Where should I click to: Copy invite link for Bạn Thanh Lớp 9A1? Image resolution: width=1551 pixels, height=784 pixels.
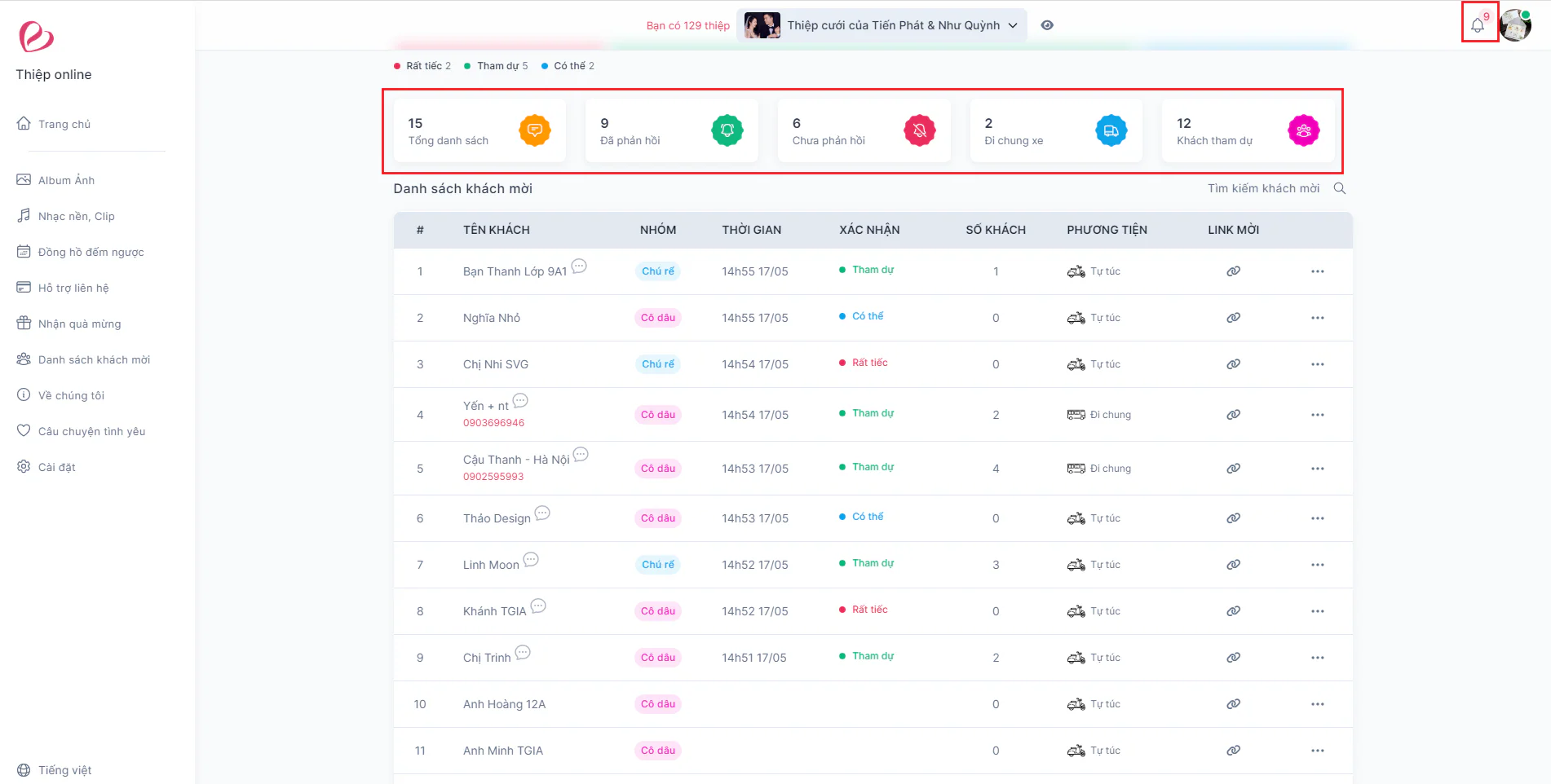click(1234, 271)
